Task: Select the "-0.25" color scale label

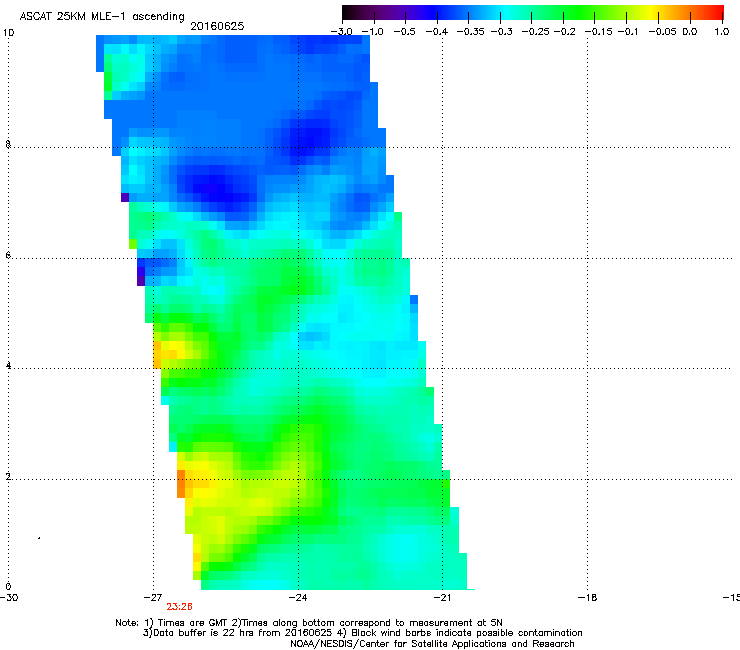Action: [535, 32]
